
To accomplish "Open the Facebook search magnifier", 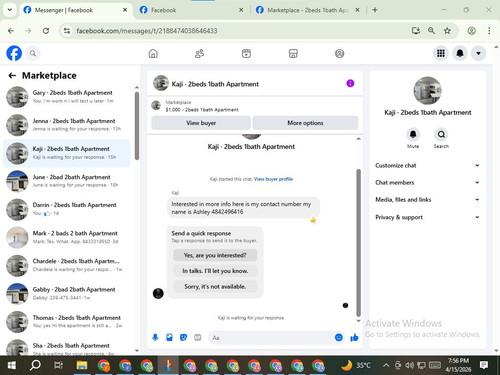I will click(x=33, y=53).
